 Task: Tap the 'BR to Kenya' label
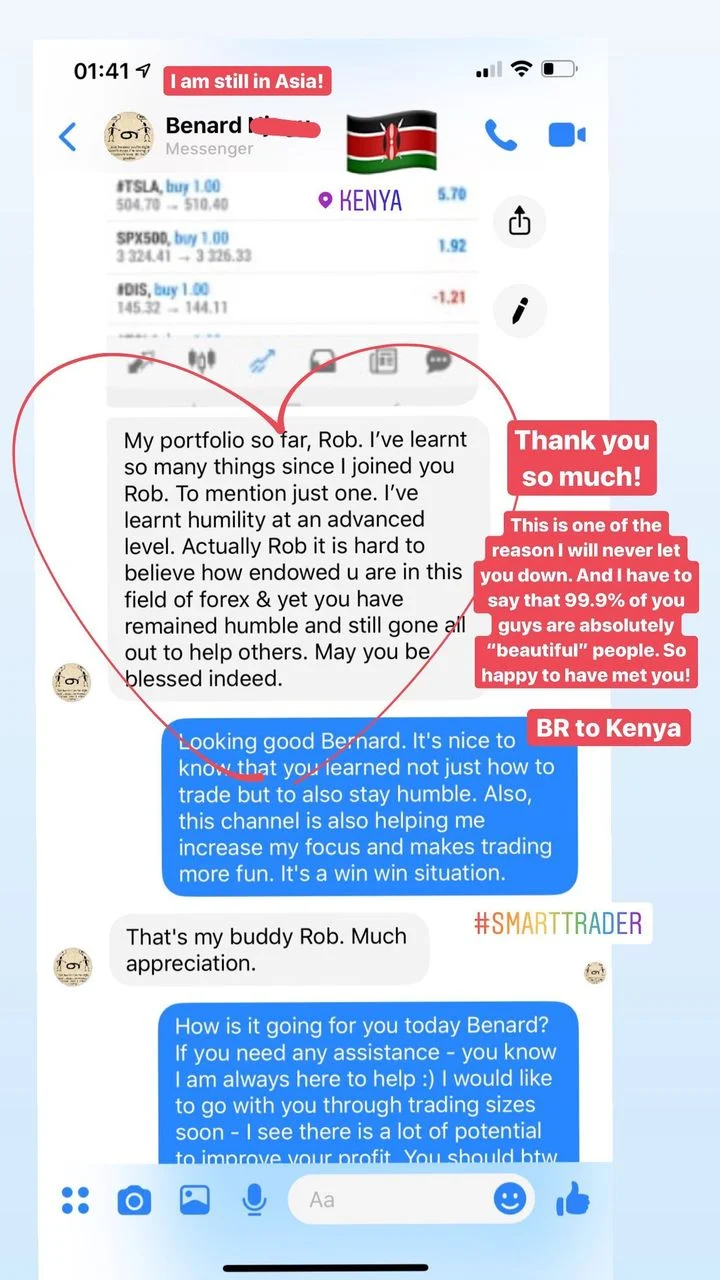(x=608, y=728)
